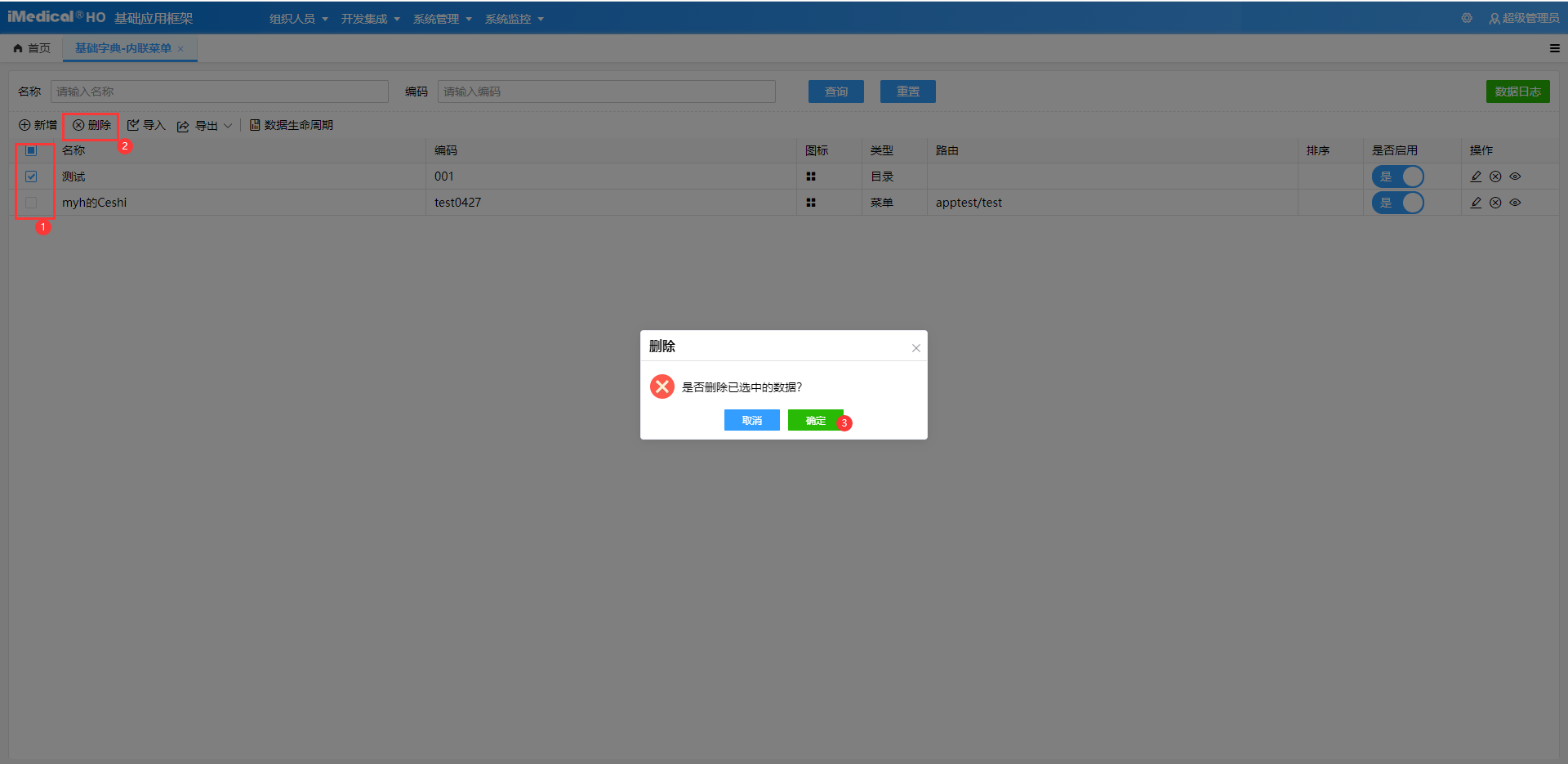The image size is (1568, 764).
Task: Open the 开发集成 menu
Action: pyautogui.click(x=370, y=19)
